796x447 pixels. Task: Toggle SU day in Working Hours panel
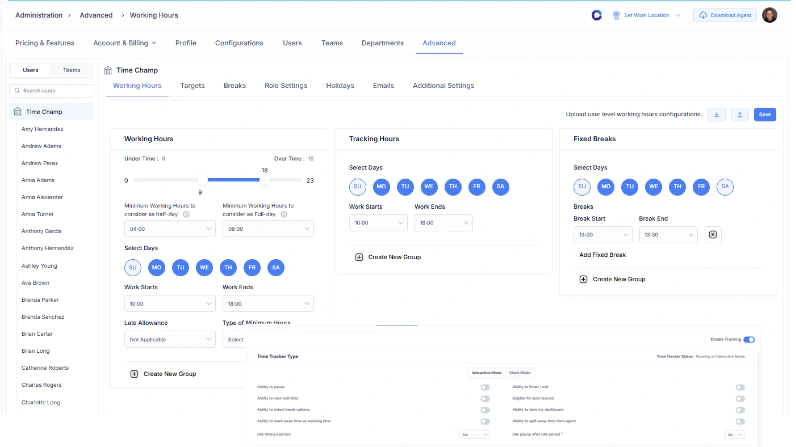132,267
